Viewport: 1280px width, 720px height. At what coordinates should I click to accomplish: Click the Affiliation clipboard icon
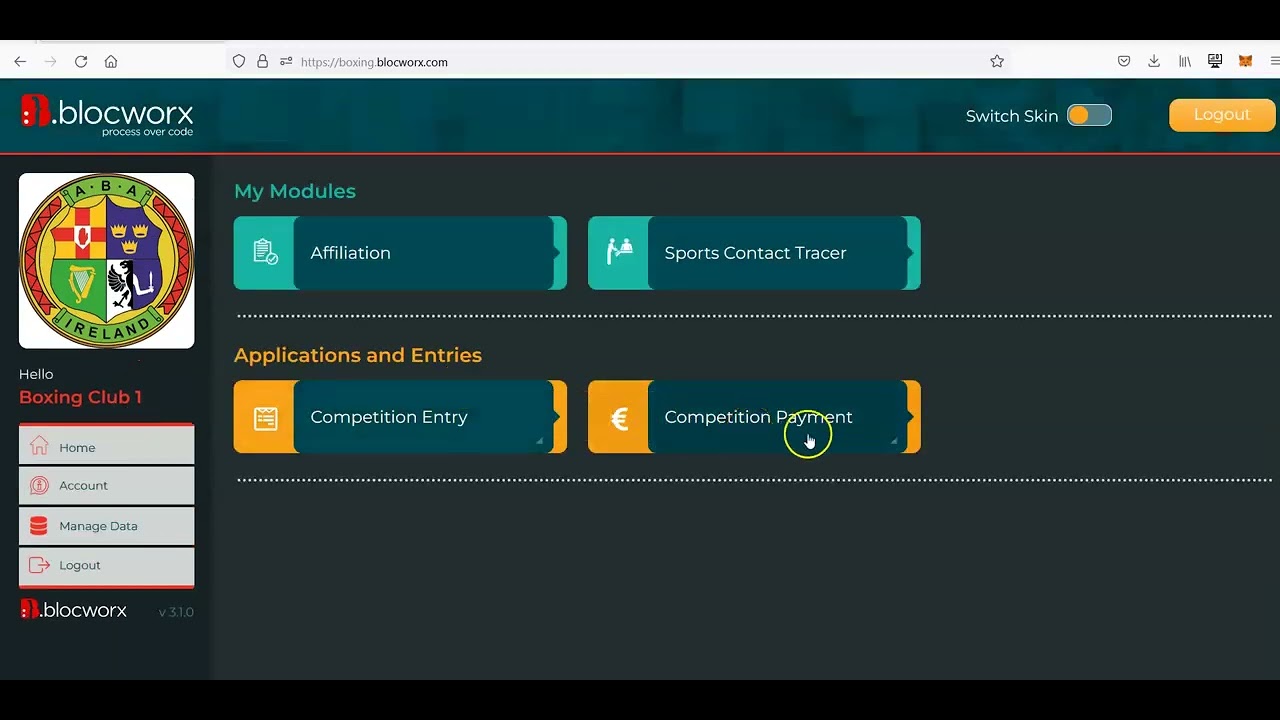[x=265, y=253]
